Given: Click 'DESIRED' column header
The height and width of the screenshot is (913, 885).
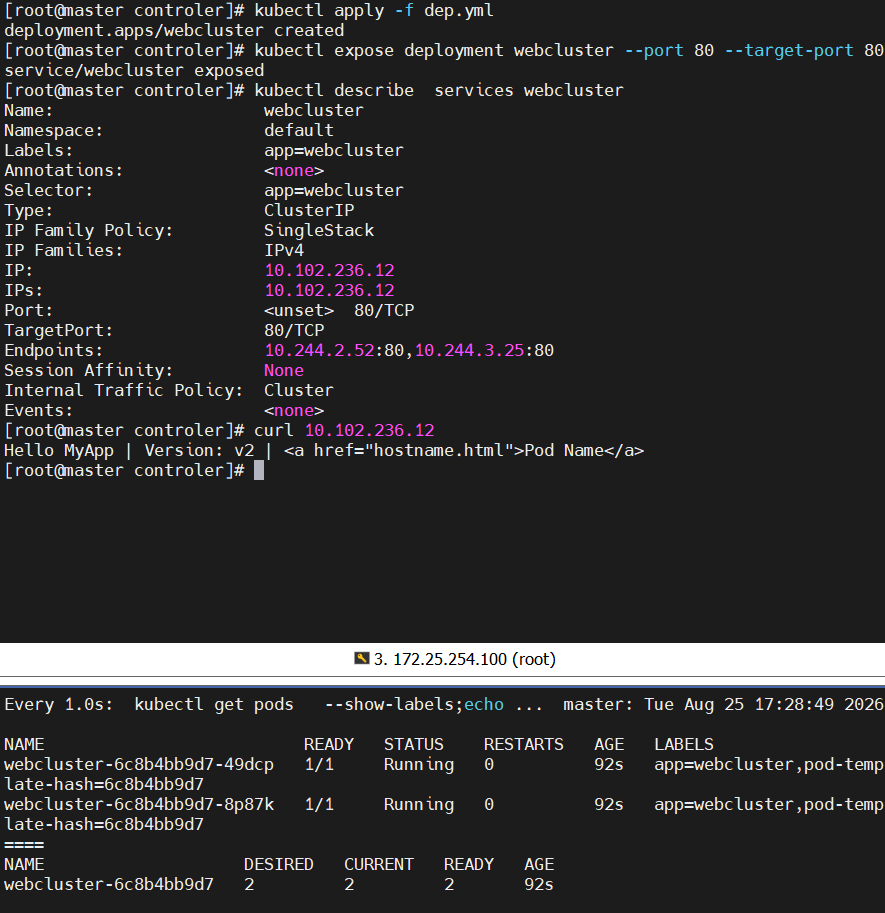Looking at the screenshot, I should point(279,864).
